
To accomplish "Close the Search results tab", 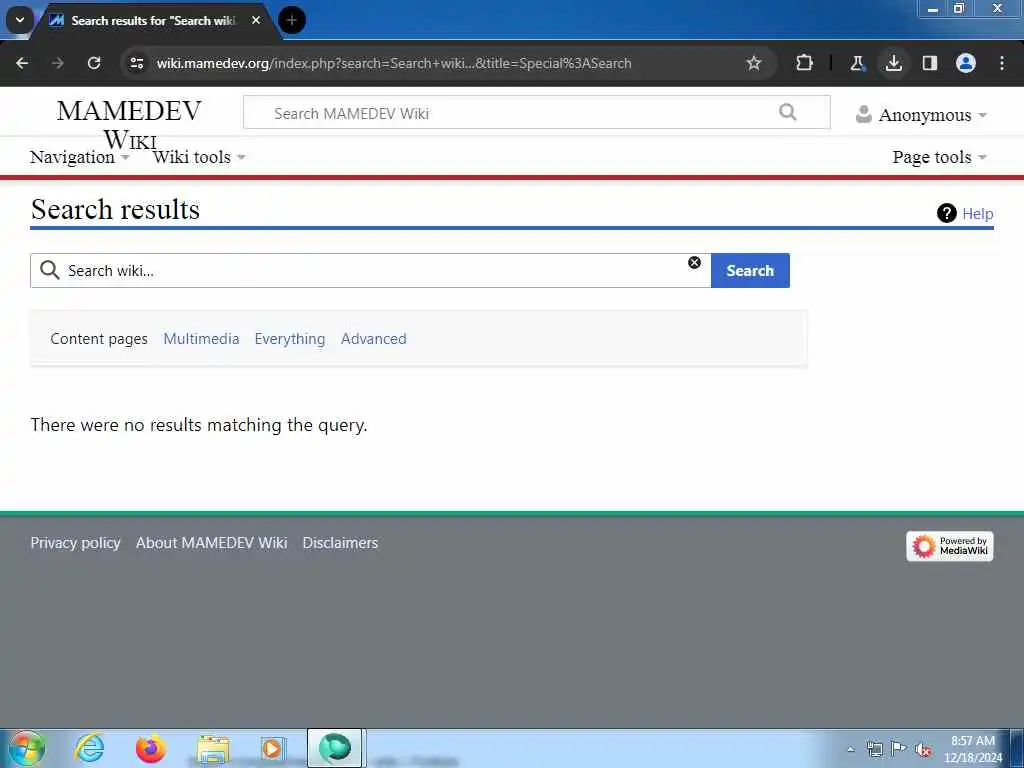I will [x=256, y=20].
